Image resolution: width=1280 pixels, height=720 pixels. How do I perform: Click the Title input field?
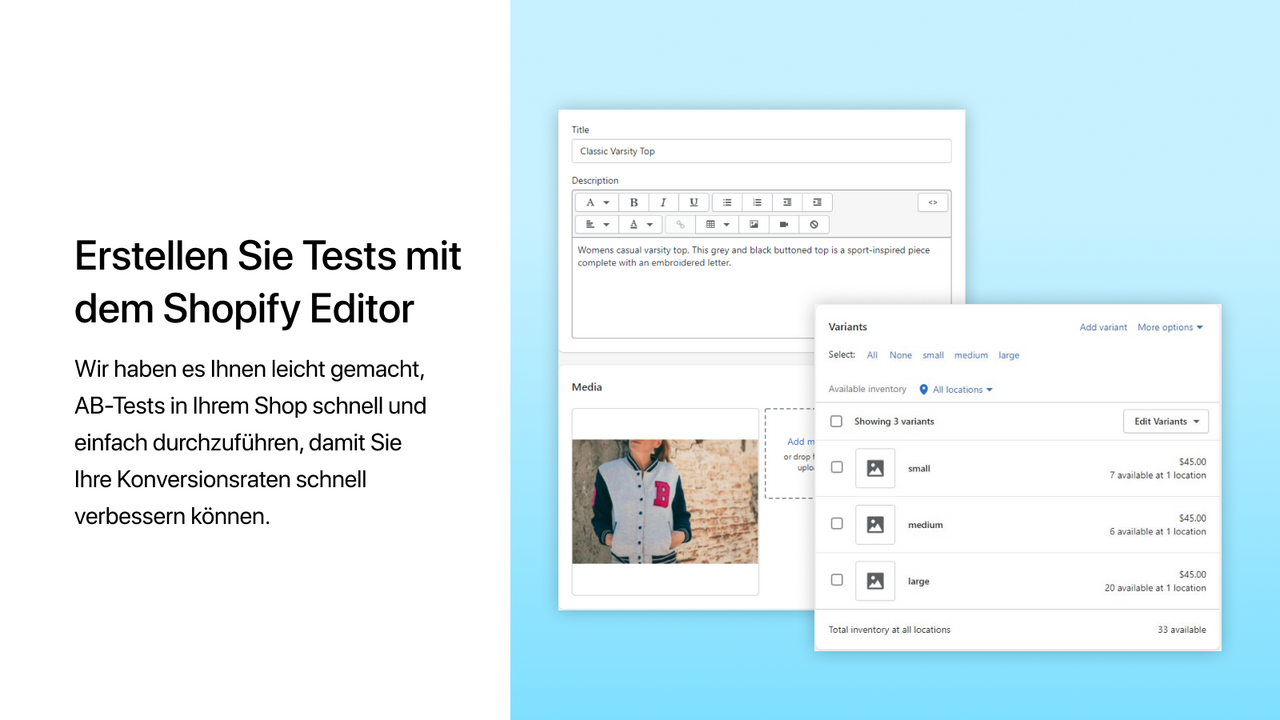tap(761, 151)
